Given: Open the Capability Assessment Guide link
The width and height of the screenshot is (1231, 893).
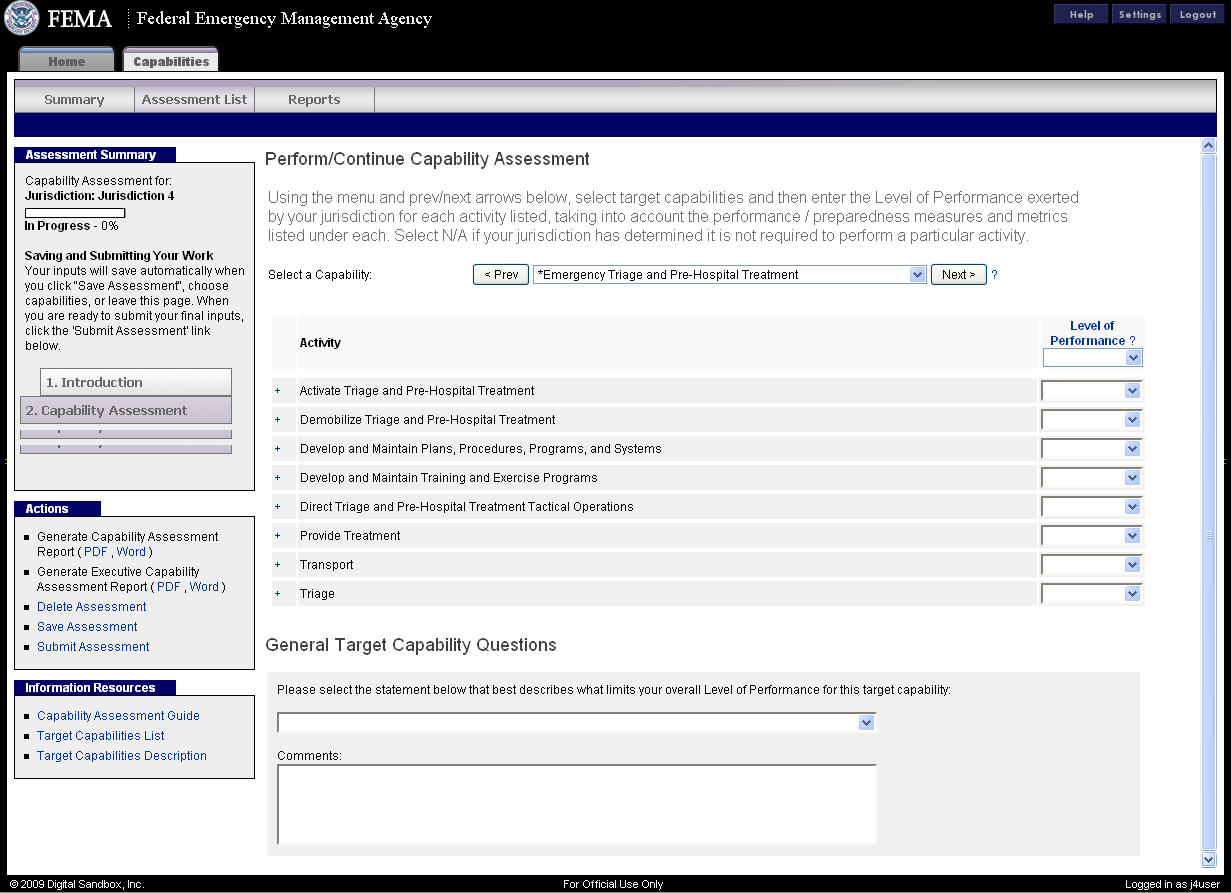Looking at the screenshot, I should (x=118, y=716).
